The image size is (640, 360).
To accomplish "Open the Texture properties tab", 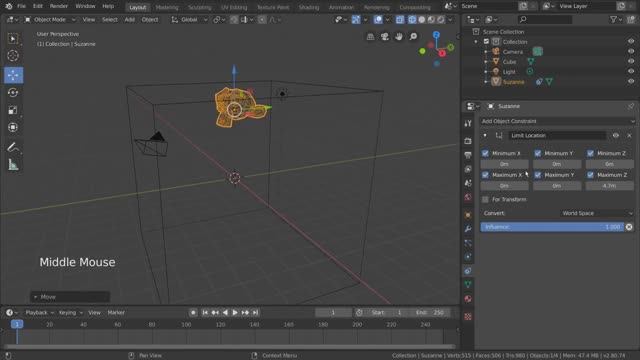I will [x=468, y=316].
